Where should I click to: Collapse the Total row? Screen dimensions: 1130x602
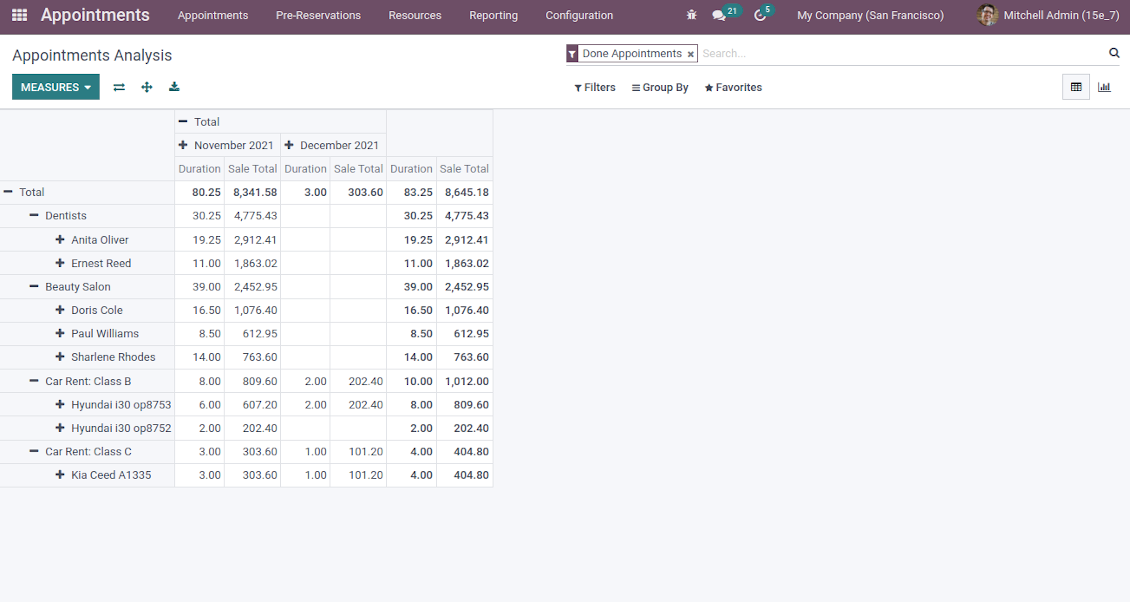tap(8, 192)
